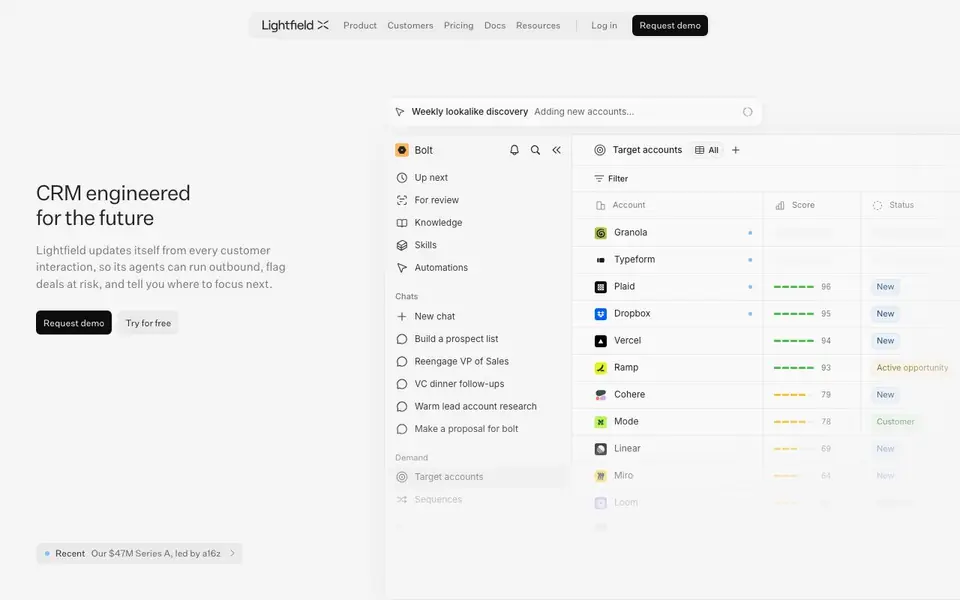The image size is (960, 600).
Task: Click the target icon in Target accounts header
Action: (600, 150)
